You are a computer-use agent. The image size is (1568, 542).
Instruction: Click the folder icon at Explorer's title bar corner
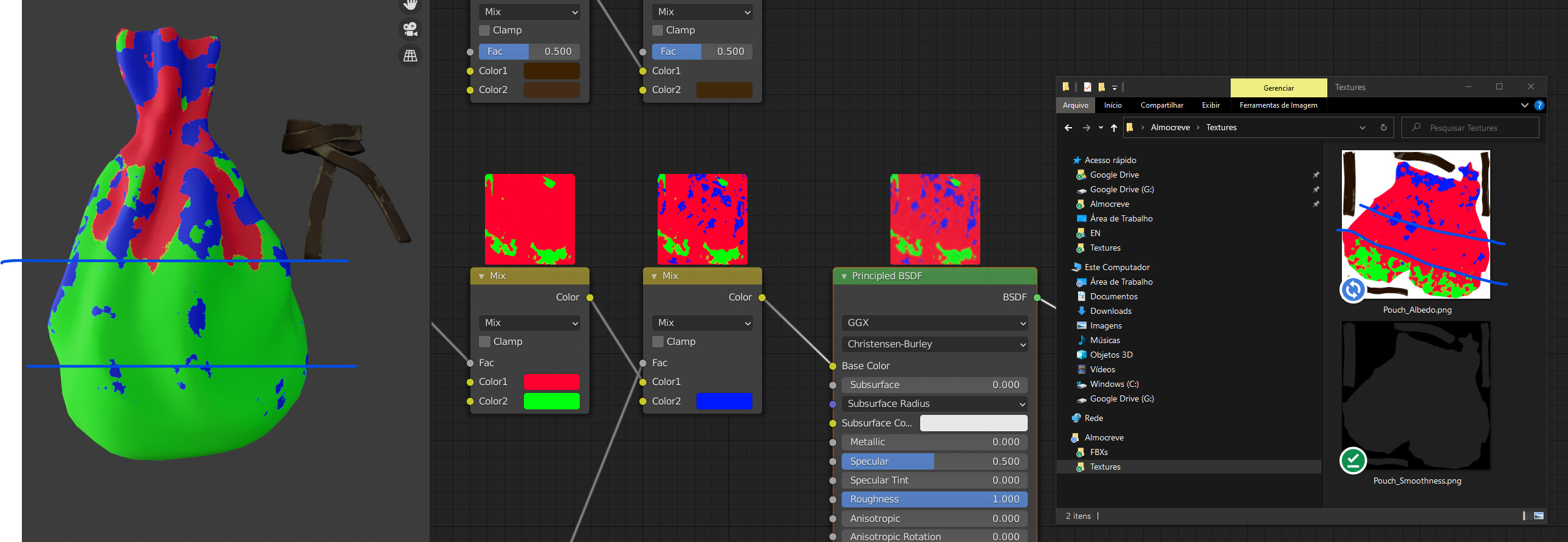(x=1066, y=87)
